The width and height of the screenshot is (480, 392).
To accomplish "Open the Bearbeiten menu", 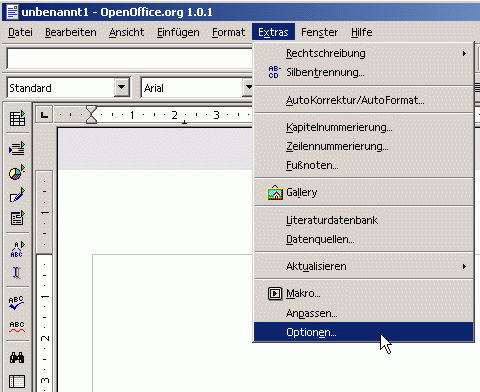I will [71, 32].
